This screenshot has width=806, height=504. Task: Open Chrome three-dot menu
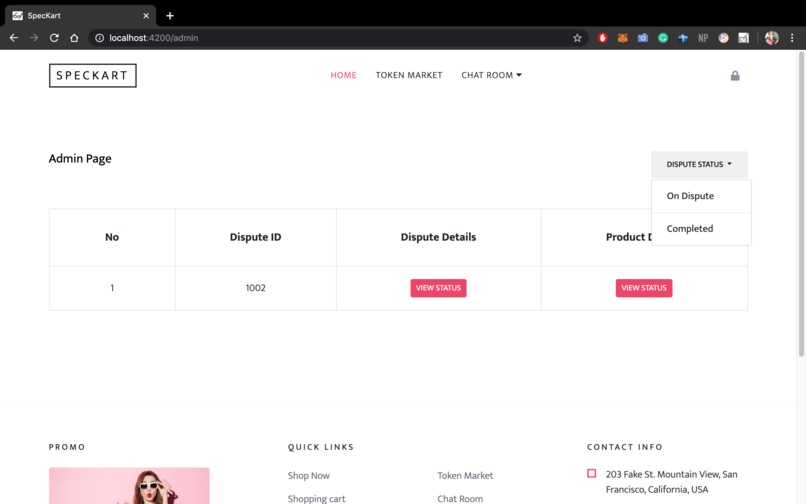coord(792,38)
